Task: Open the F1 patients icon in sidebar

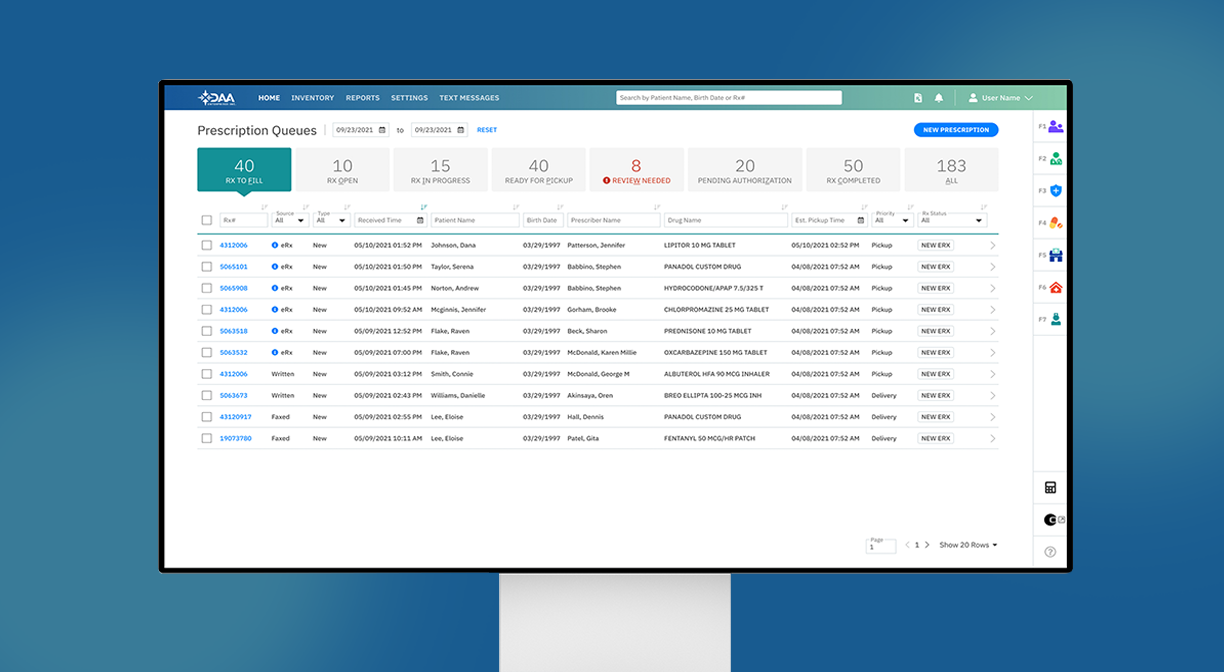Action: [1055, 127]
